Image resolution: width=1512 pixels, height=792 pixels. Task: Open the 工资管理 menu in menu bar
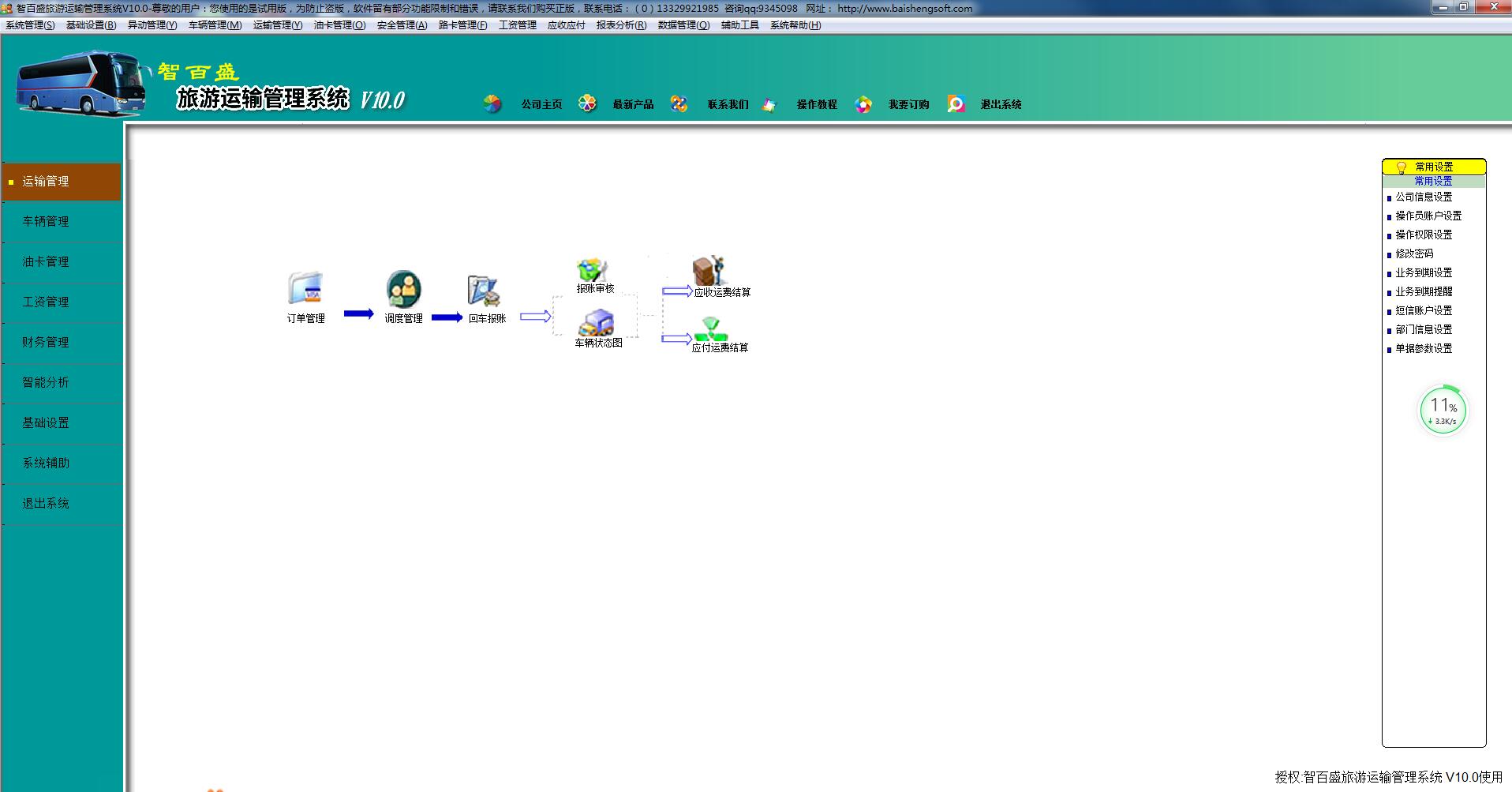pos(518,25)
